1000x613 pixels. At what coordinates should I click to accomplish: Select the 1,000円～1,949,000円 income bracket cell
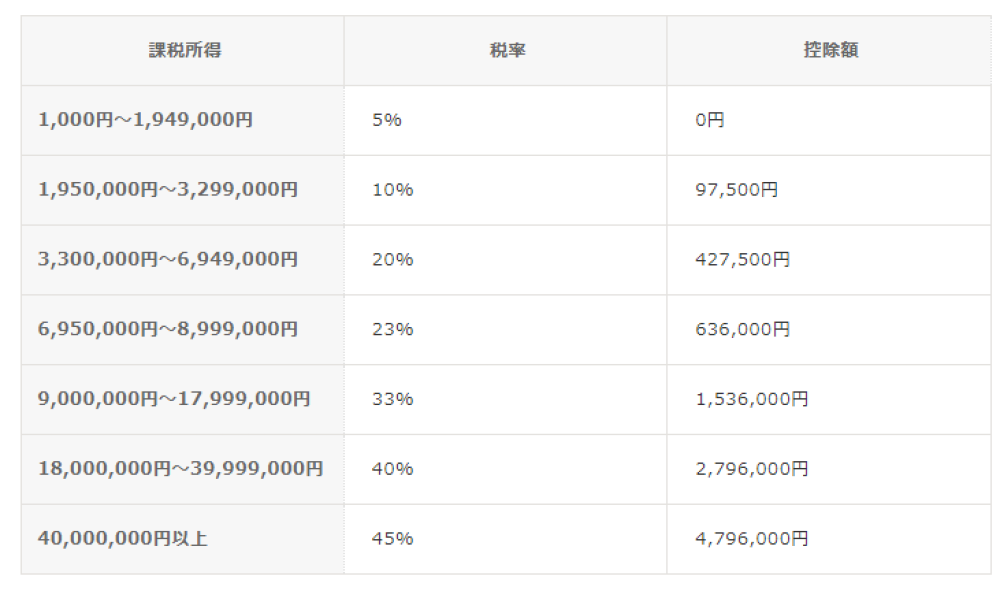tap(183, 121)
